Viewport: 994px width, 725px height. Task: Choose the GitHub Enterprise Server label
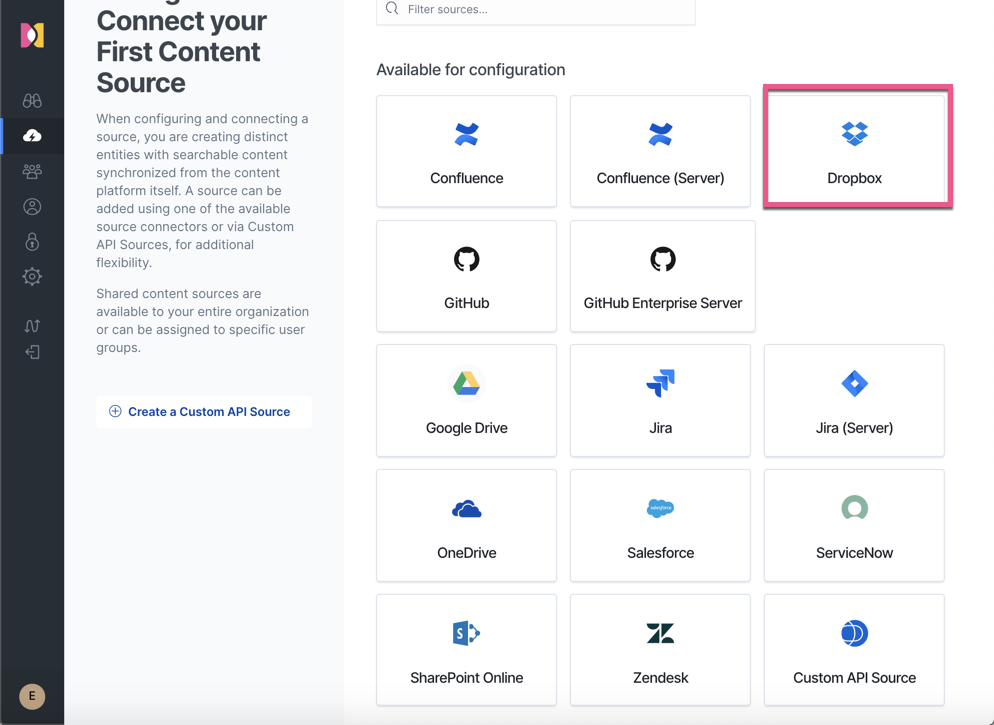(663, 303)
